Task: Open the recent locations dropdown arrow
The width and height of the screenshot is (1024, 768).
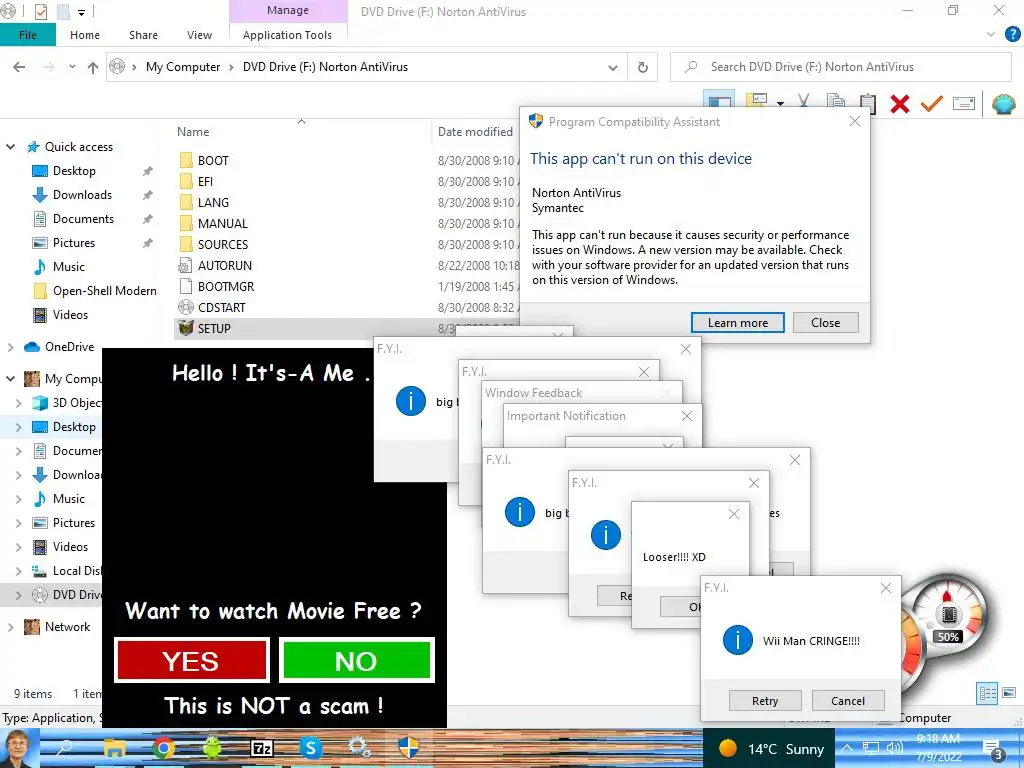Action: click(x=72, y=67)
